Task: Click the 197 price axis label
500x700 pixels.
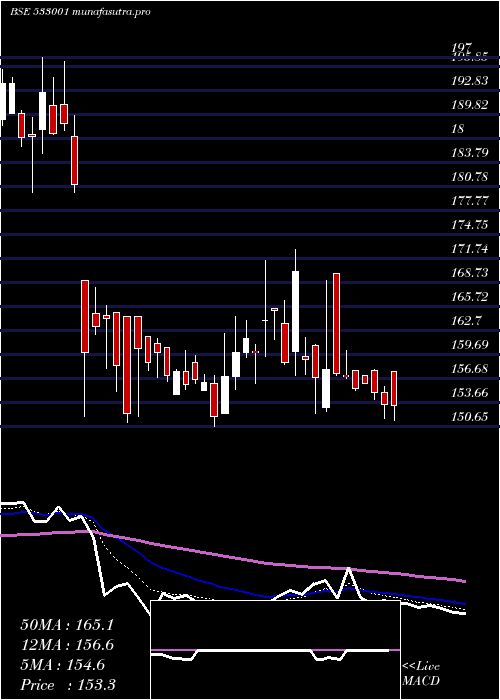Action: click(461, 48)
